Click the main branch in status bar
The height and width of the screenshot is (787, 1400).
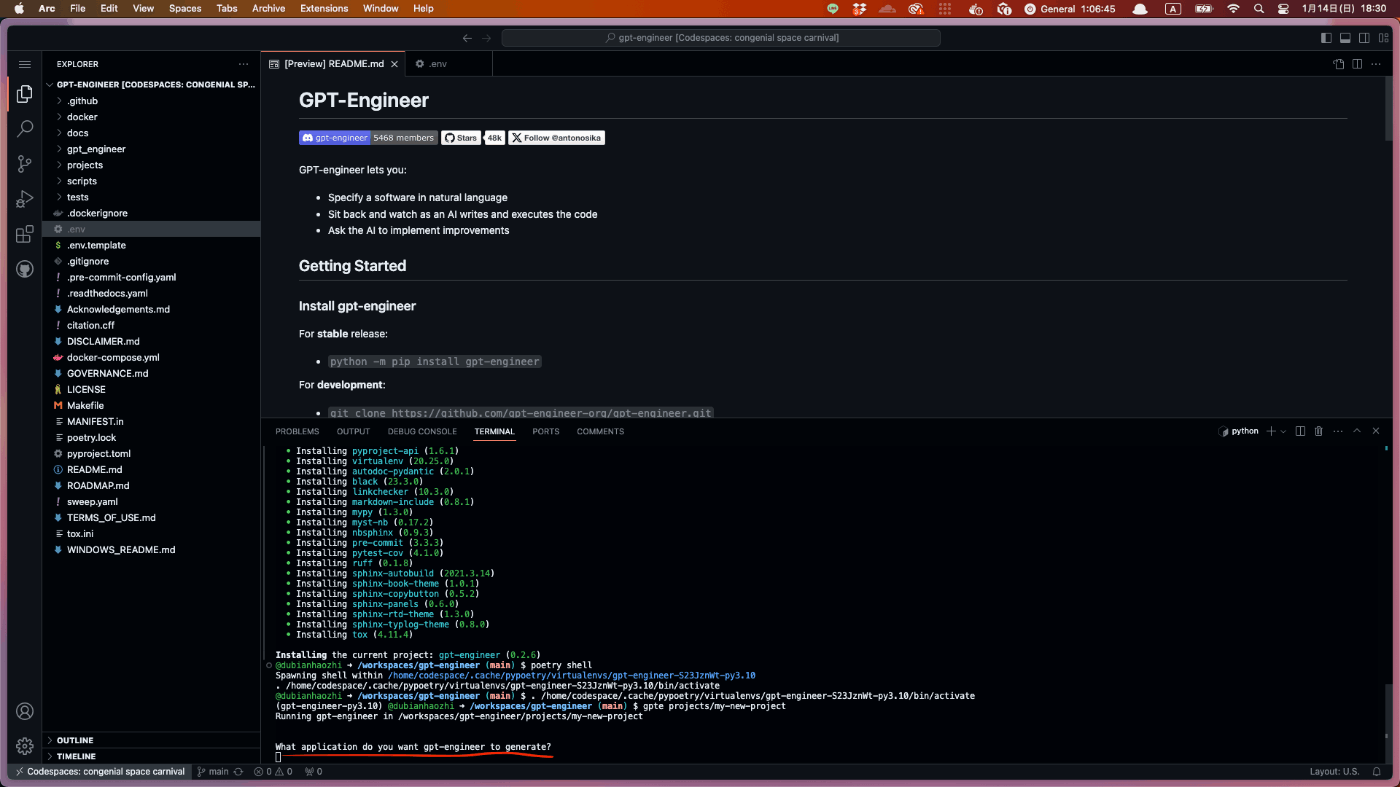click(213, 771)
